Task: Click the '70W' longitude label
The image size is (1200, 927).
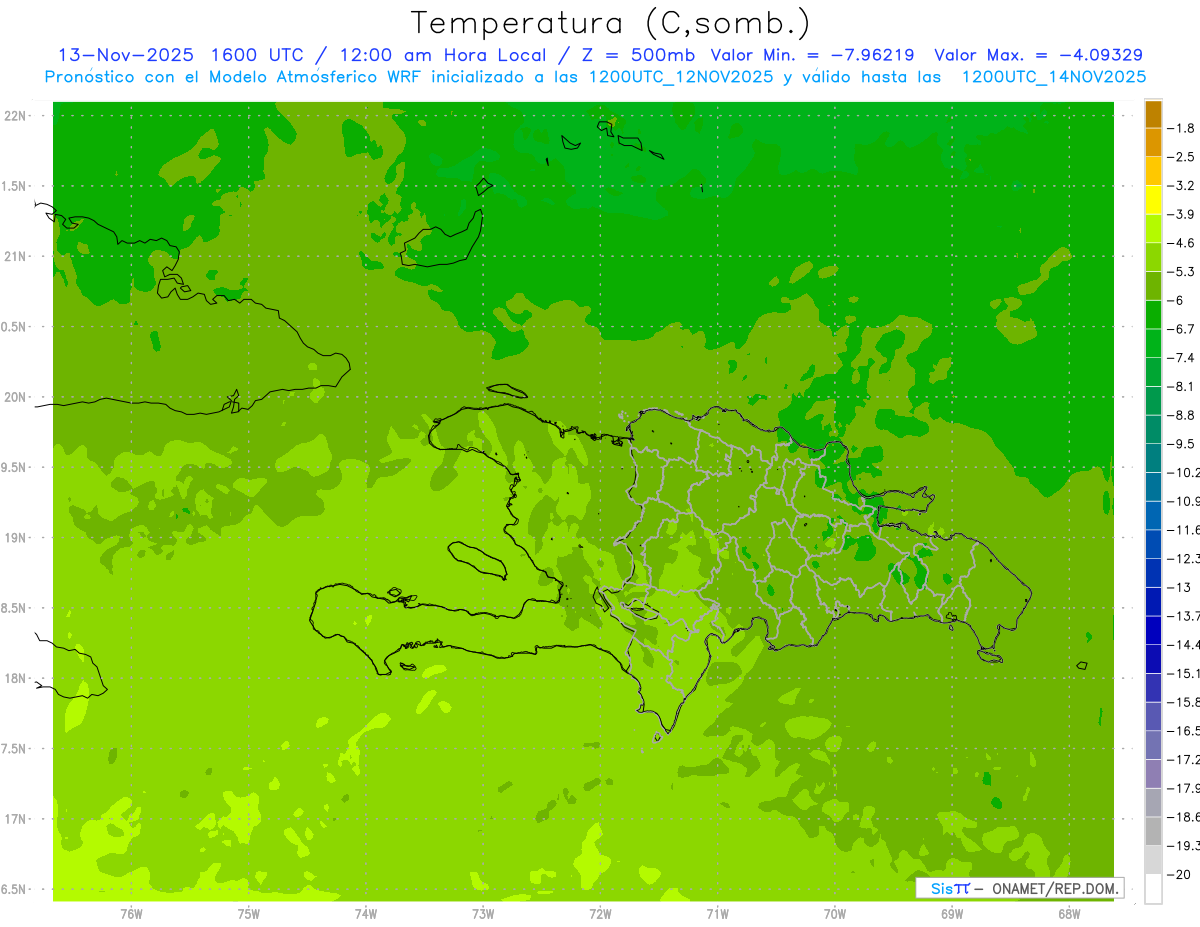Action: 835,914
